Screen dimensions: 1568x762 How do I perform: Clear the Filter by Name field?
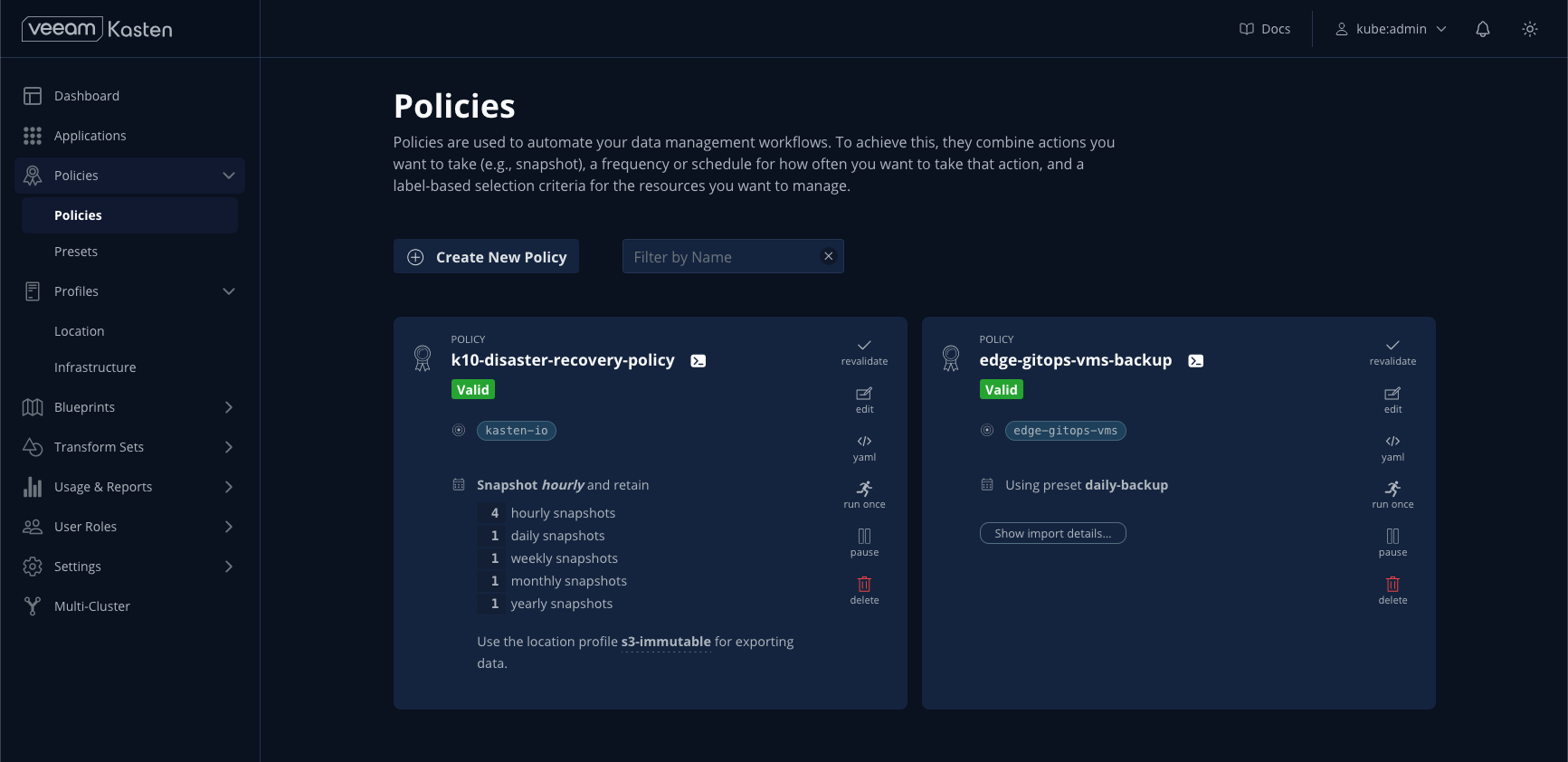tap(828, 256)
